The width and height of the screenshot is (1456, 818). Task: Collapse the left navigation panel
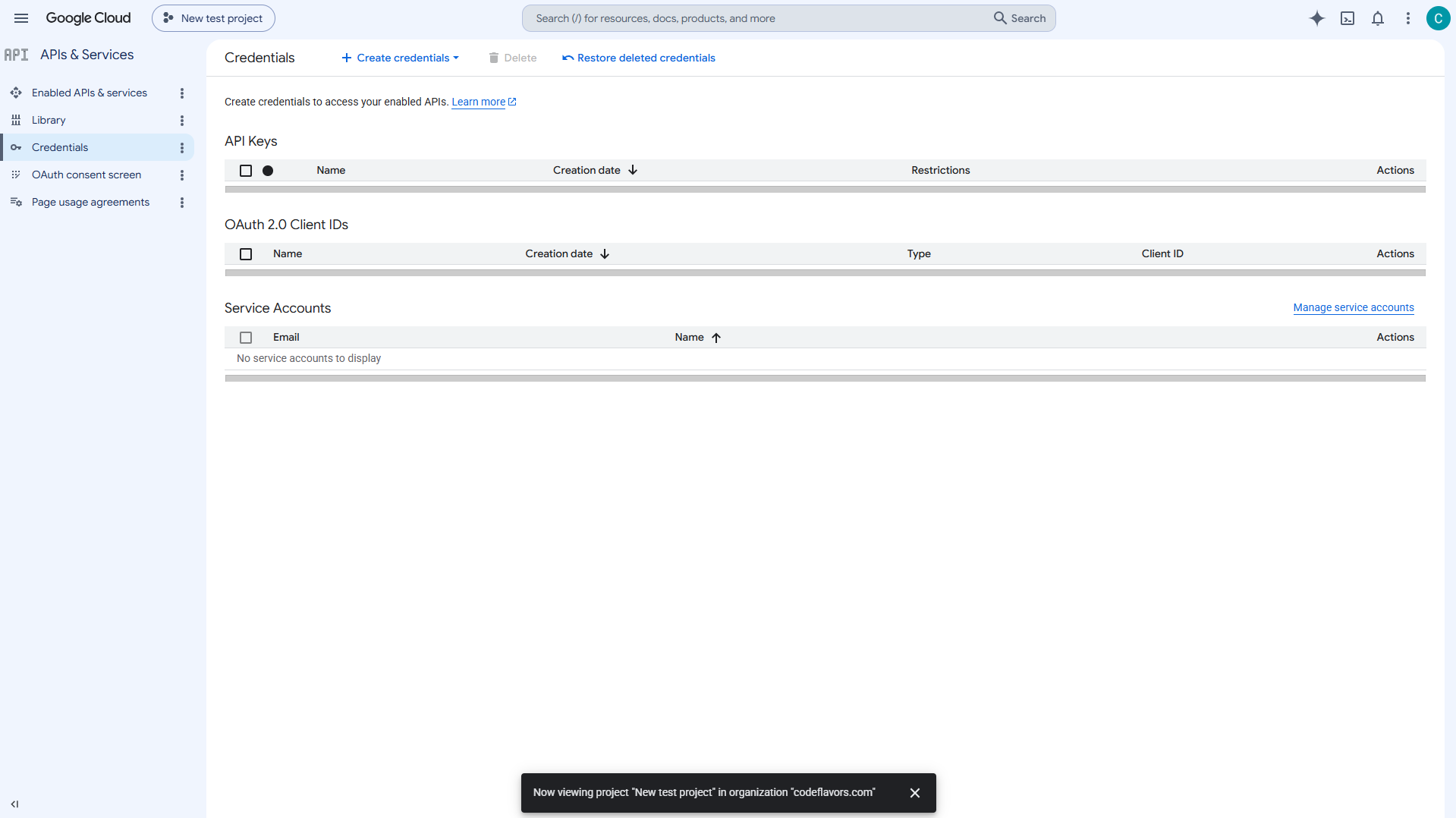[x=14, y=804]
